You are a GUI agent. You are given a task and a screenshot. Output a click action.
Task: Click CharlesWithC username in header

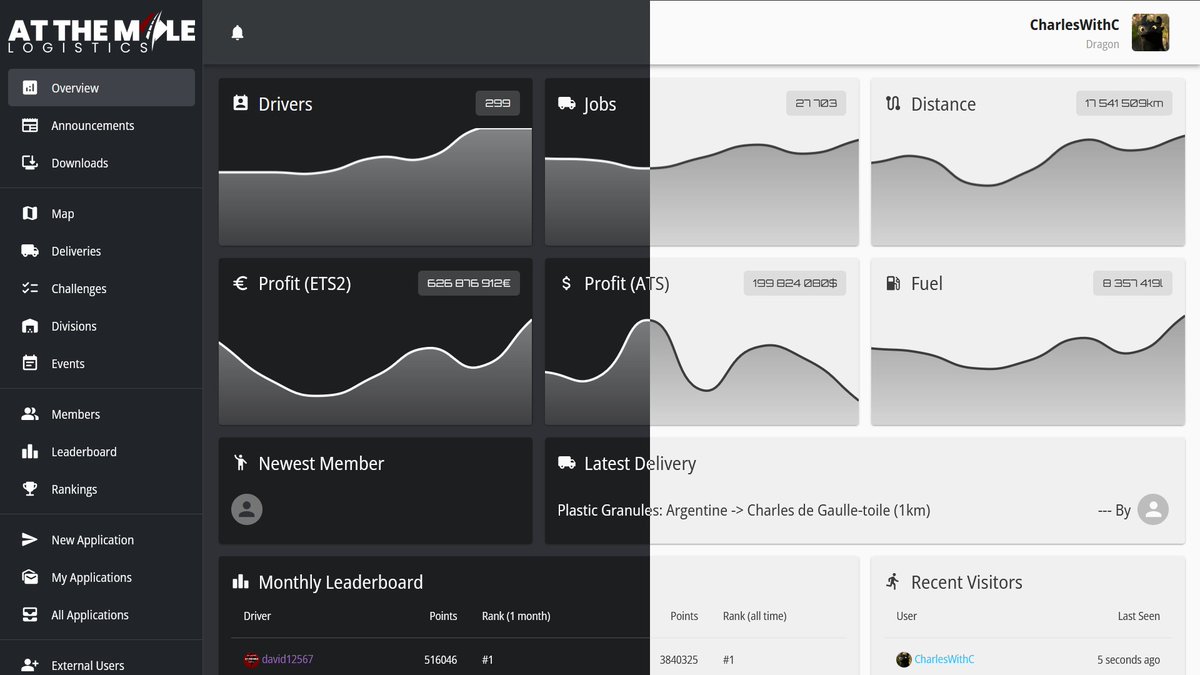pyautogui.click(x=1074, y=25)
